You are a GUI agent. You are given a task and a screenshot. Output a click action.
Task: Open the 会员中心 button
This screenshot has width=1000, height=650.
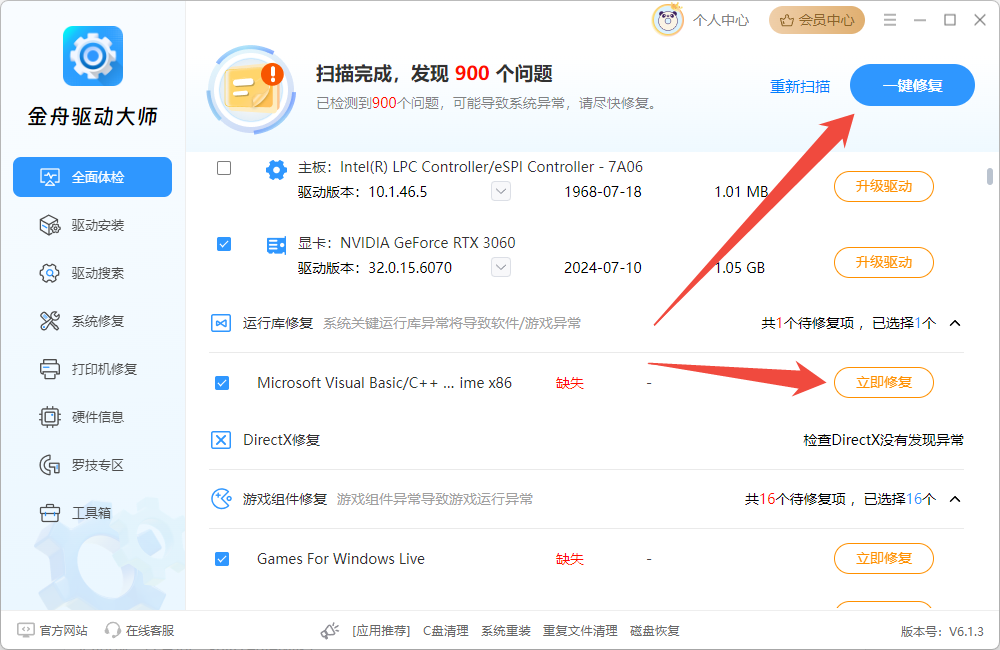(x=817, y=20)
